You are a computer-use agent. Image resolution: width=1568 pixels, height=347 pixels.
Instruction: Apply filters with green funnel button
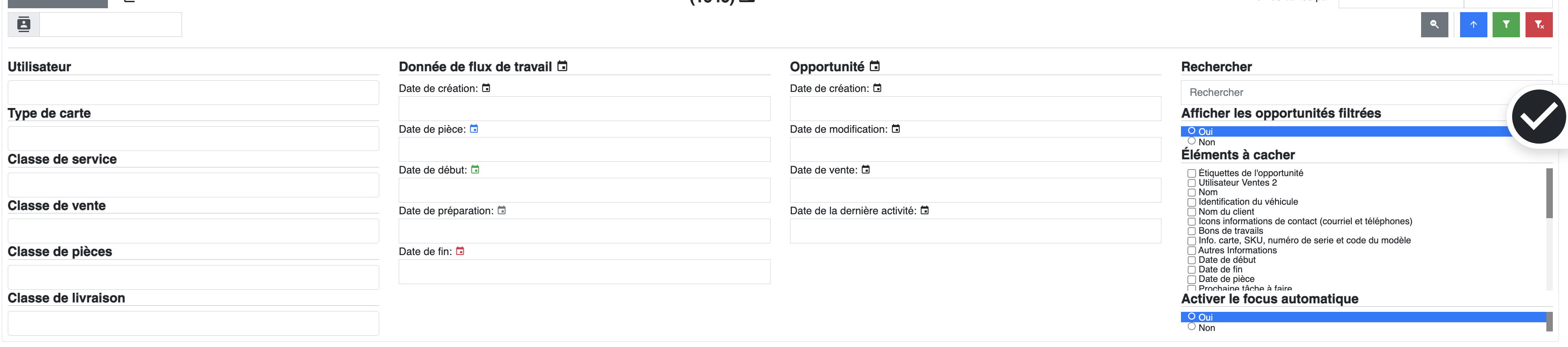coord(1506,25)
